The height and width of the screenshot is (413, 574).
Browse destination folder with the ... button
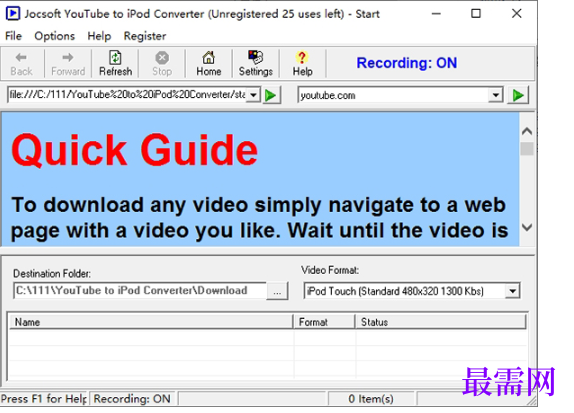point(277,291)
